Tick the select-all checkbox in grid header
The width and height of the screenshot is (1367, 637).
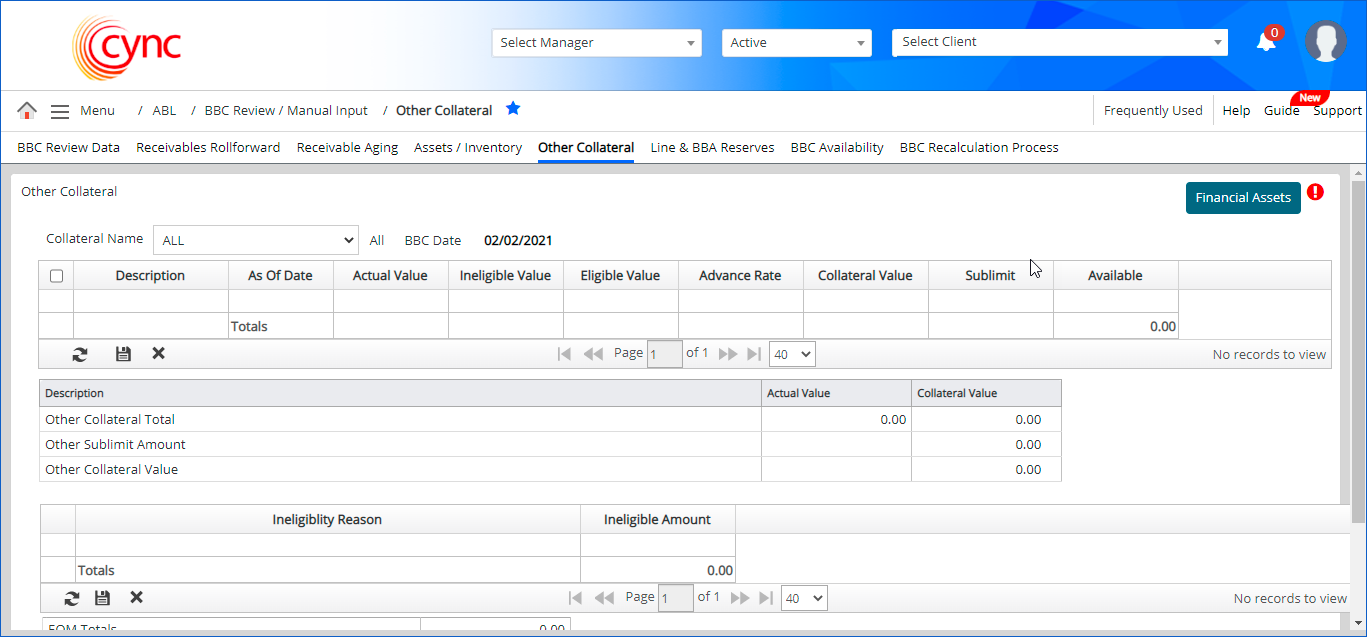click(x=56, y=276)
